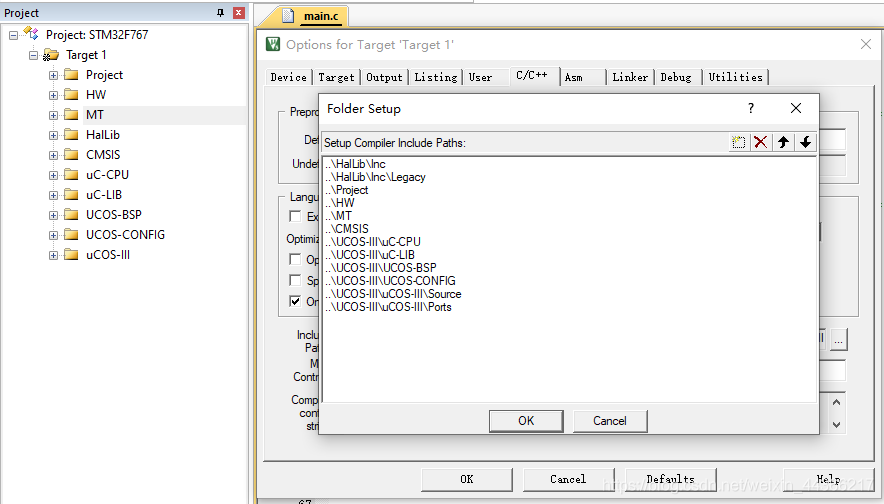Click the UCOS-BSP group folder icon
The image size is (884, 504).
(71, 214)
